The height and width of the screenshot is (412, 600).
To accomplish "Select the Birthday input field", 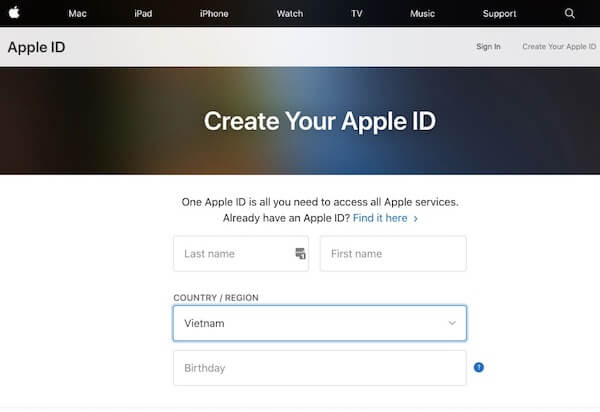I will 320,368.
